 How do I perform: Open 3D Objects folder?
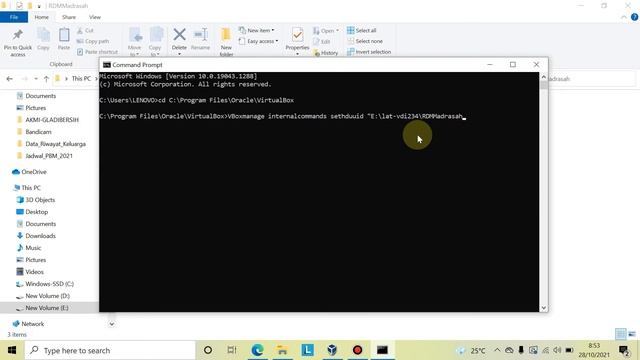point(40,200)
